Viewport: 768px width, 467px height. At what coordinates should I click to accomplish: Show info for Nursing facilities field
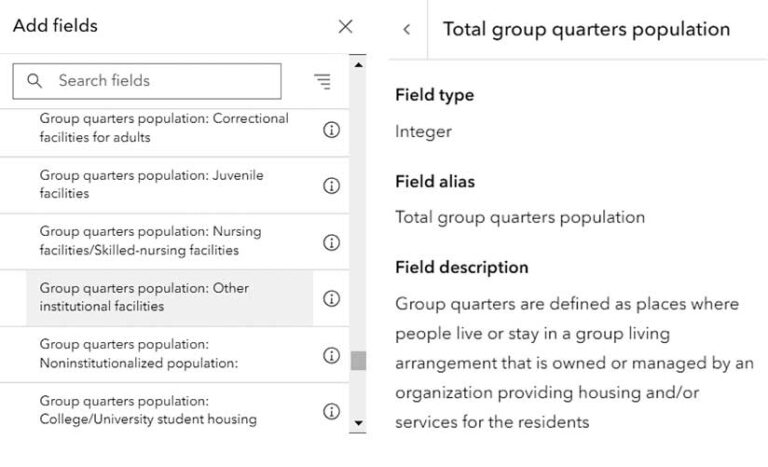point(332,242)
